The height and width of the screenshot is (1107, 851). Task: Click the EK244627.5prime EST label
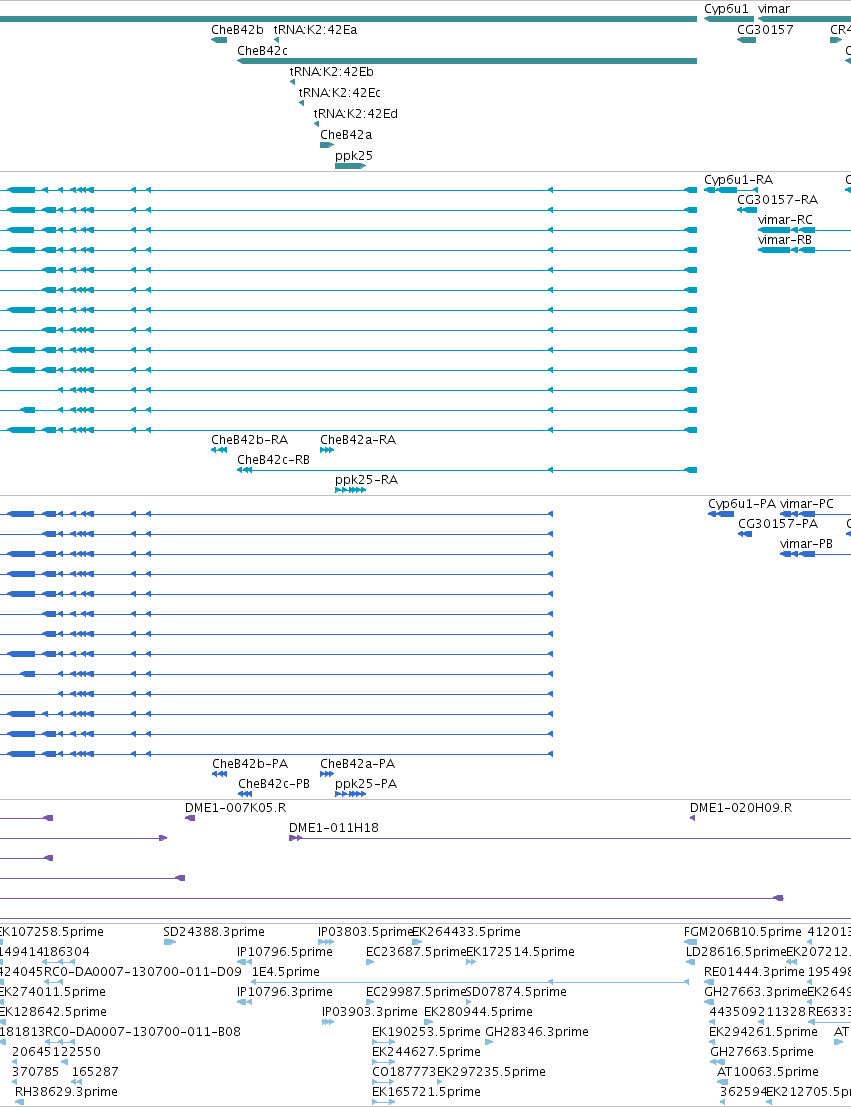point(427,1052)
